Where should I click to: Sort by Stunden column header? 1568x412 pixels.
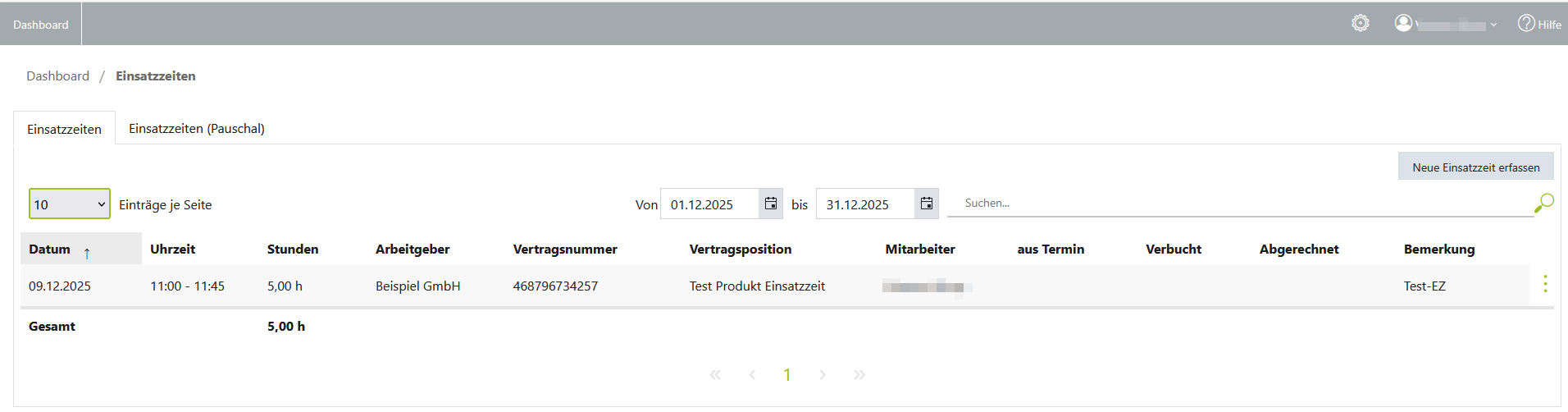[x=293, y=249]
